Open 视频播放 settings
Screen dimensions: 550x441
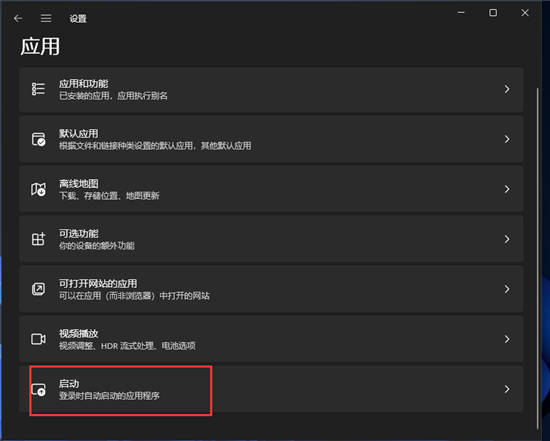[x=271, y=339]
